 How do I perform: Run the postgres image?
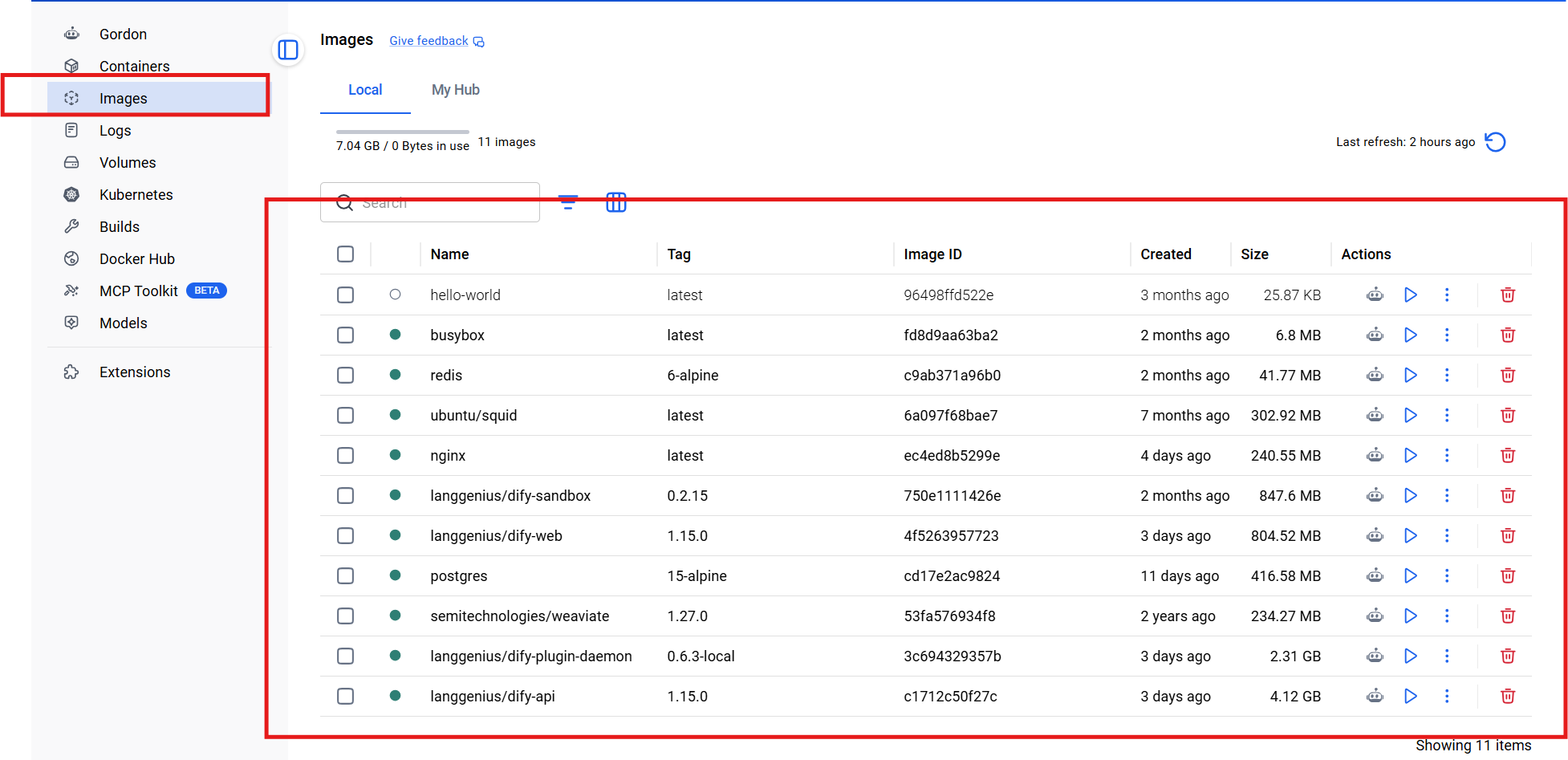click(x=1410, y=575)
